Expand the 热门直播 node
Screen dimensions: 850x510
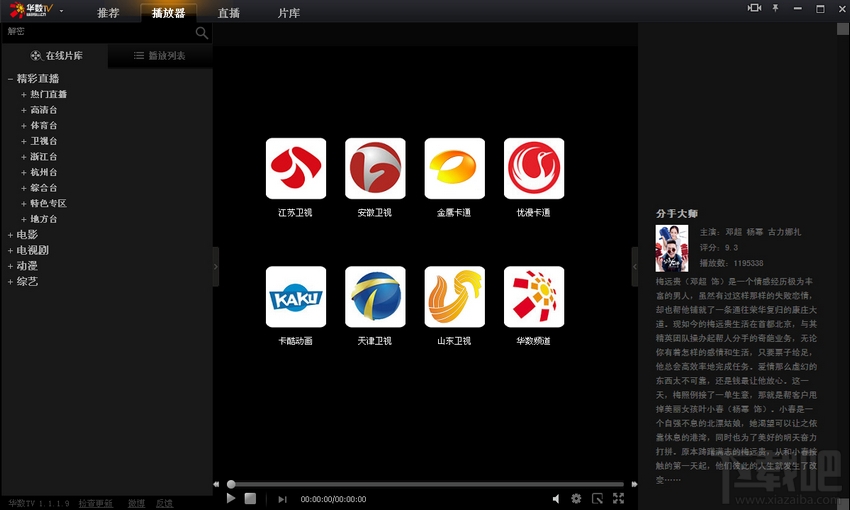(x=24, y=95)
